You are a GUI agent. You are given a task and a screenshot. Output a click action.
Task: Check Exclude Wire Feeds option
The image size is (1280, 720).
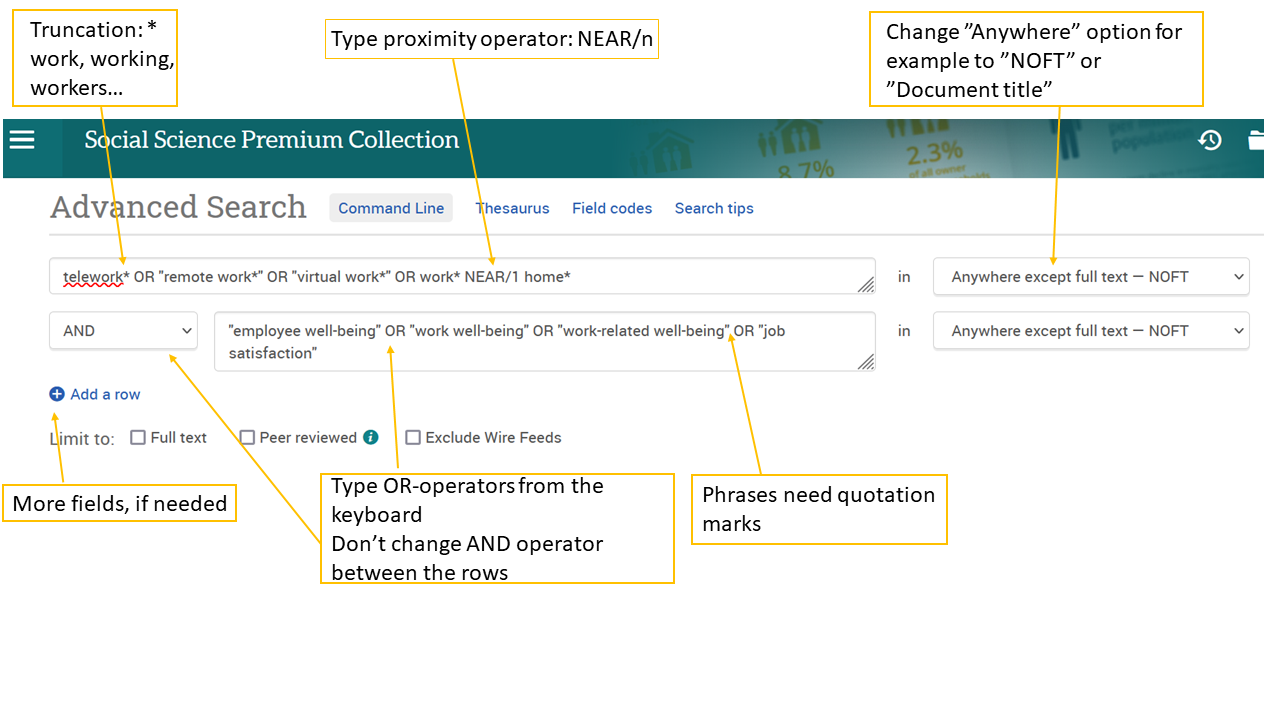point(413,437)
